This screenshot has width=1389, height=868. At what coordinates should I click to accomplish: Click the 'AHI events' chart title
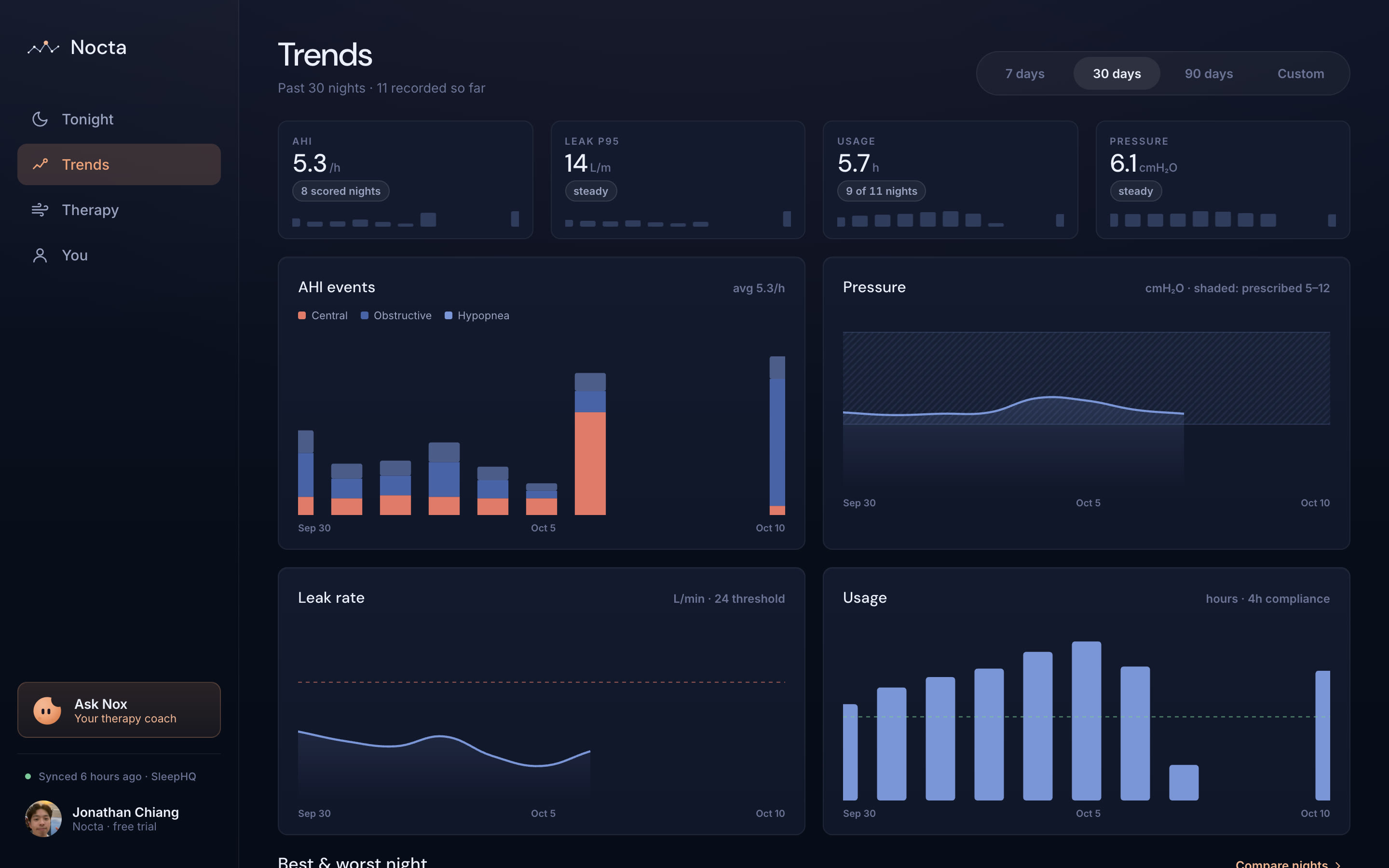coord(336,287)
